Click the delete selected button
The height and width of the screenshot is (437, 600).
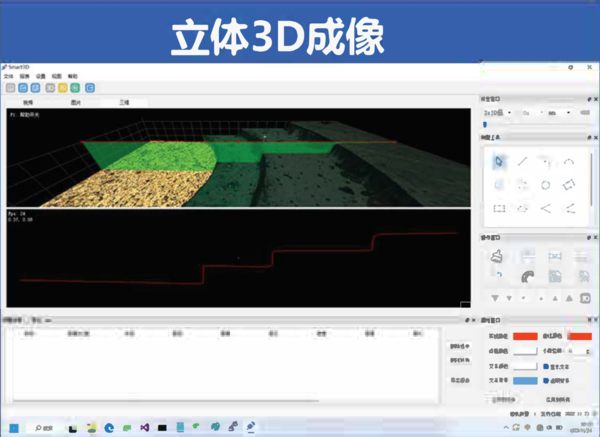click(460, 346)
